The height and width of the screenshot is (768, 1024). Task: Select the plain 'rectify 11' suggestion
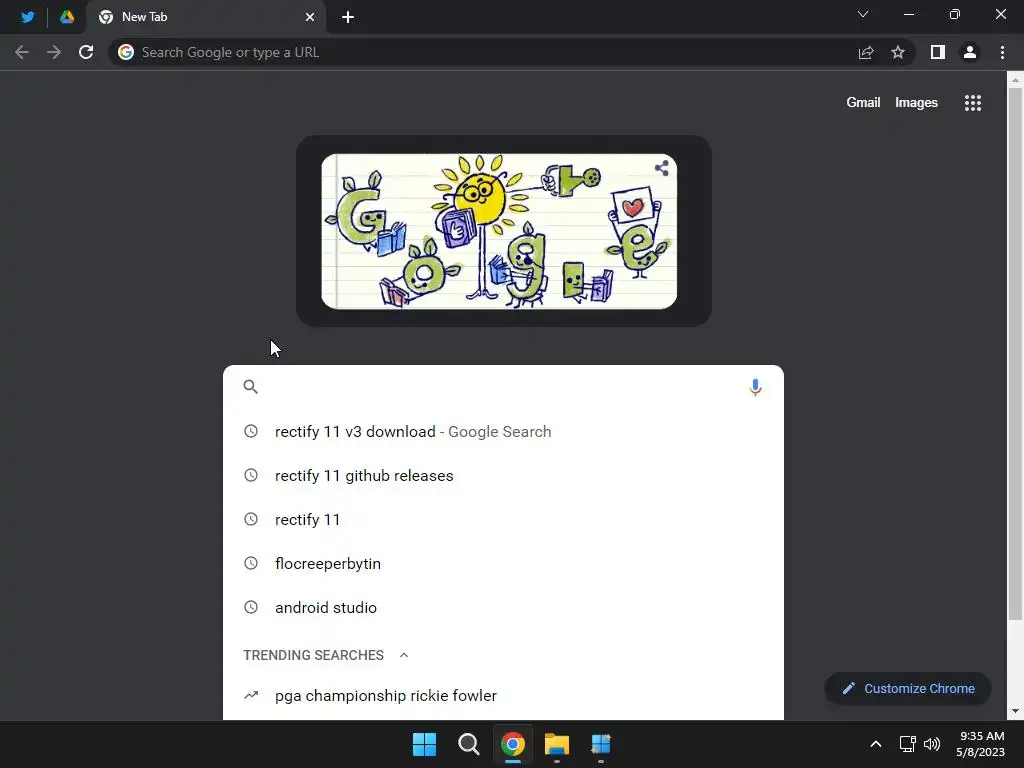coord(503,519)
